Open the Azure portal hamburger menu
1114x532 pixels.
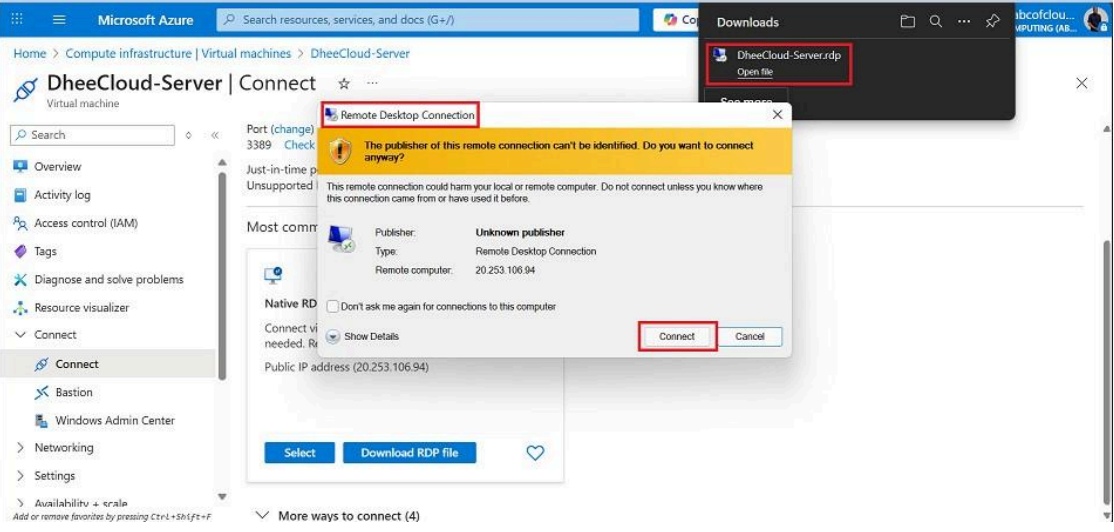(59, 20)
